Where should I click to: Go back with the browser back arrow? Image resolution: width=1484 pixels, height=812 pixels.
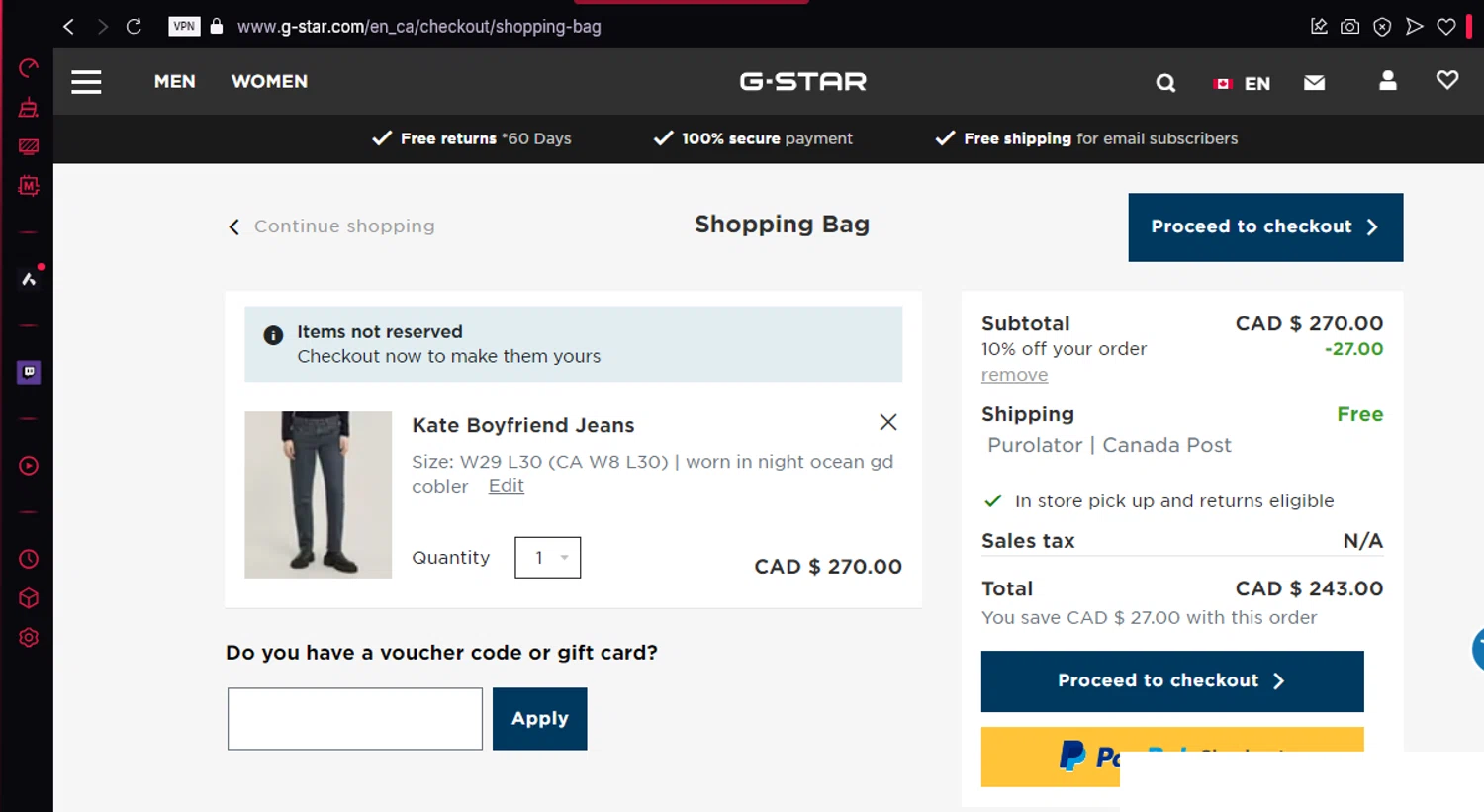tap(68, 27)
